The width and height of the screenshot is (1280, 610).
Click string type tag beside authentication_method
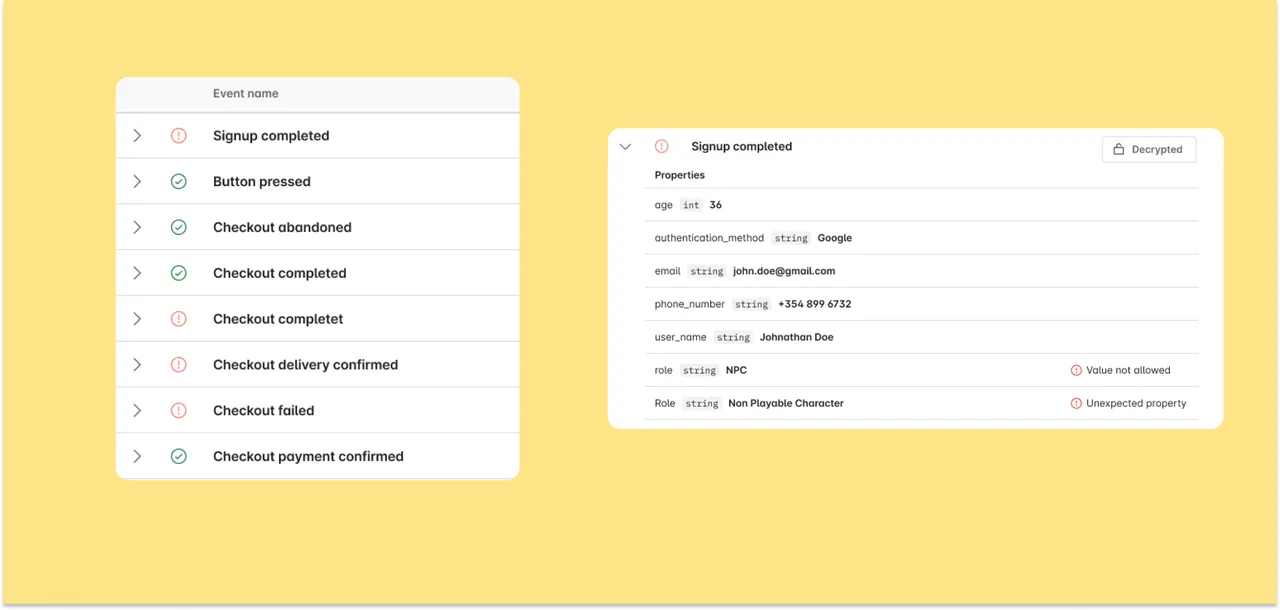791,238
